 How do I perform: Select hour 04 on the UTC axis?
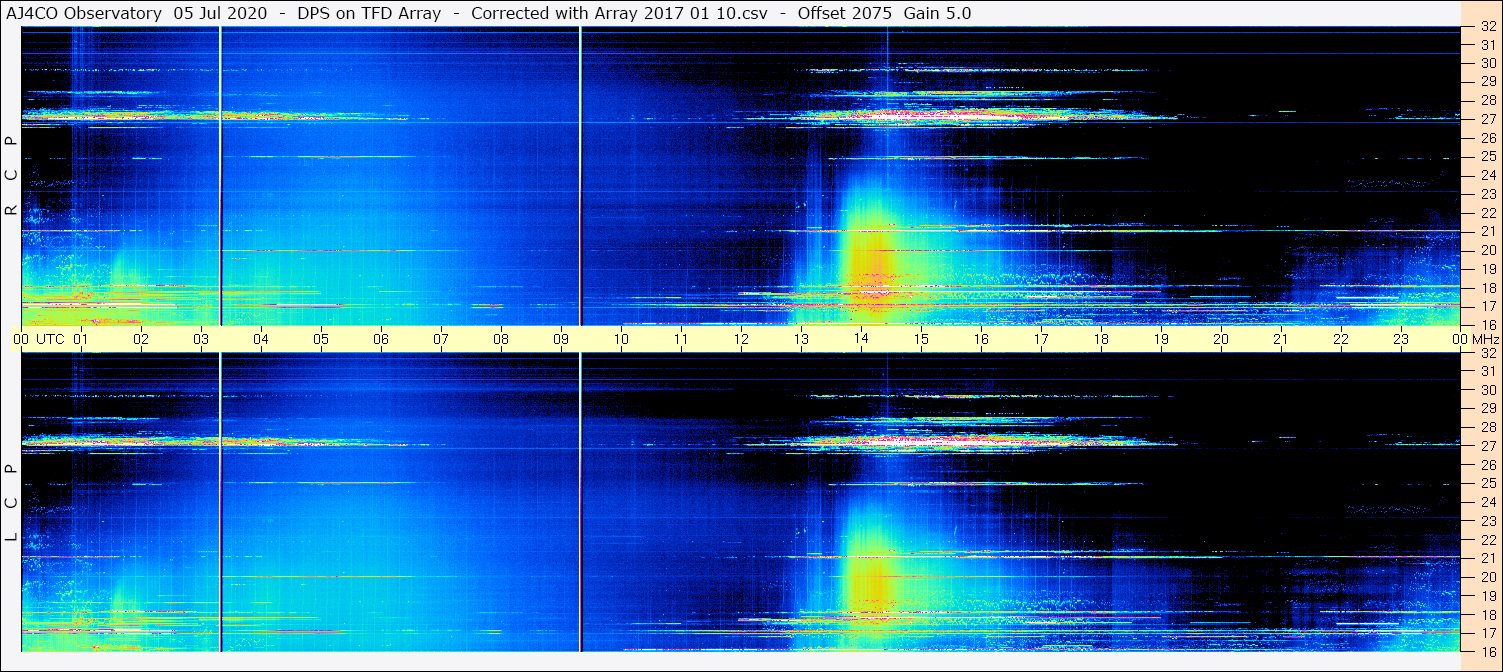(261, 339)
